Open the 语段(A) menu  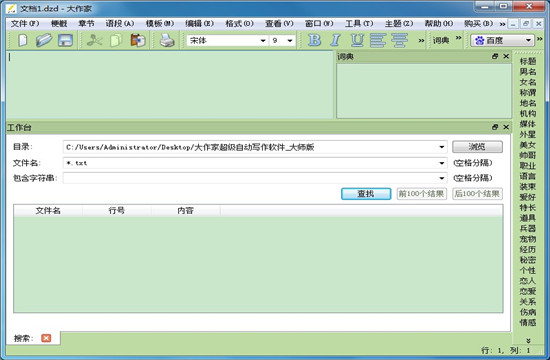[x=120, y=24]
